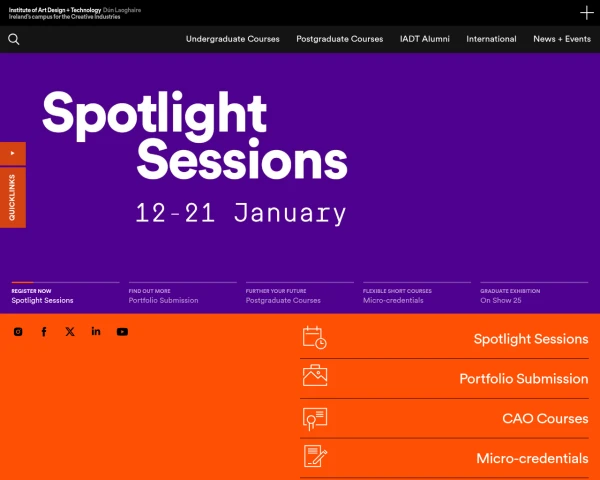
Task: Click the certificate icon beside CAO Courses
Action: pyautogui.click(x=315, y=417)
